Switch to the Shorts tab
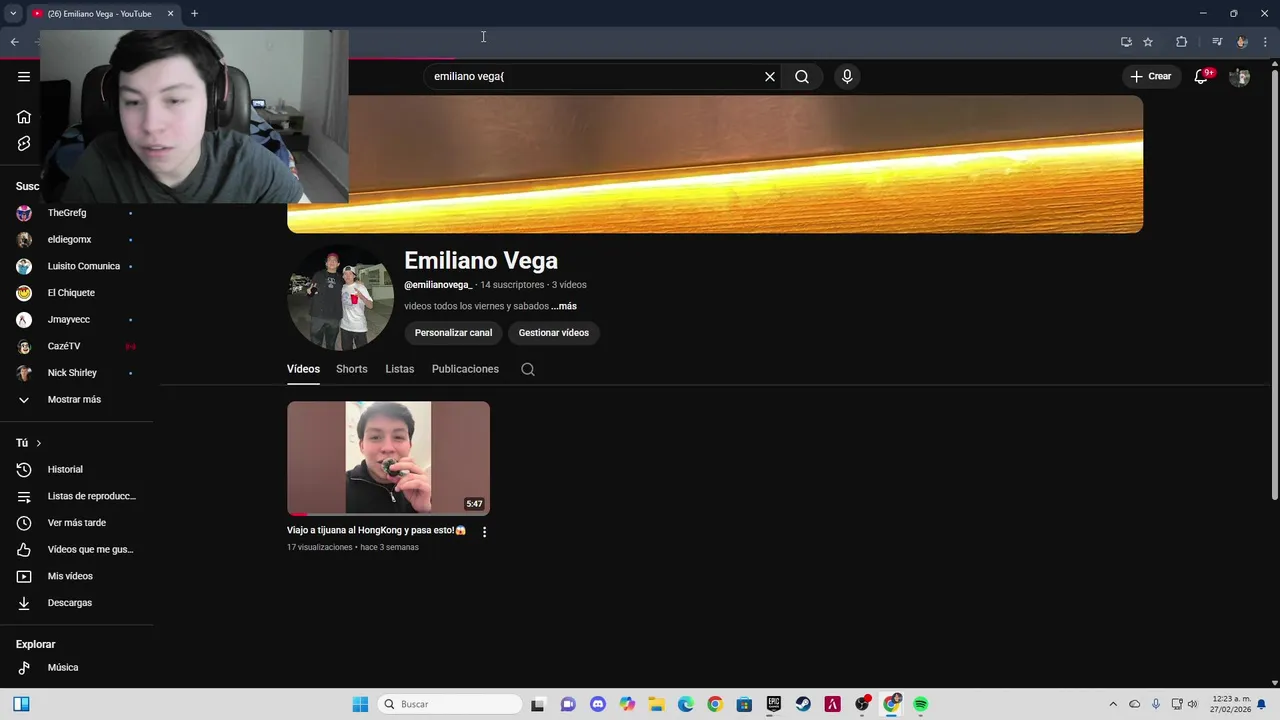1280x720 pixels. pos(352,369)
